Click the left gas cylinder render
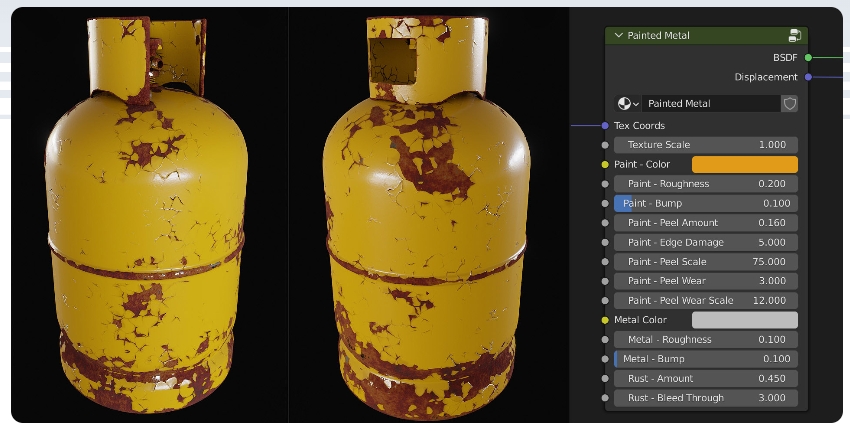The height and width of the screenshot is (431, 850). click(146, 214)
